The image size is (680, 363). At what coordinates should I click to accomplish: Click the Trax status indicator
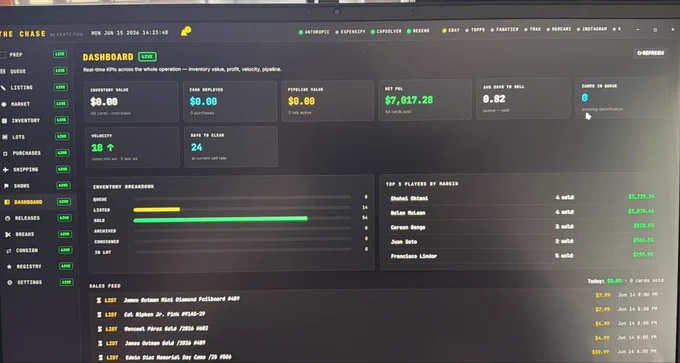(532, 29)
